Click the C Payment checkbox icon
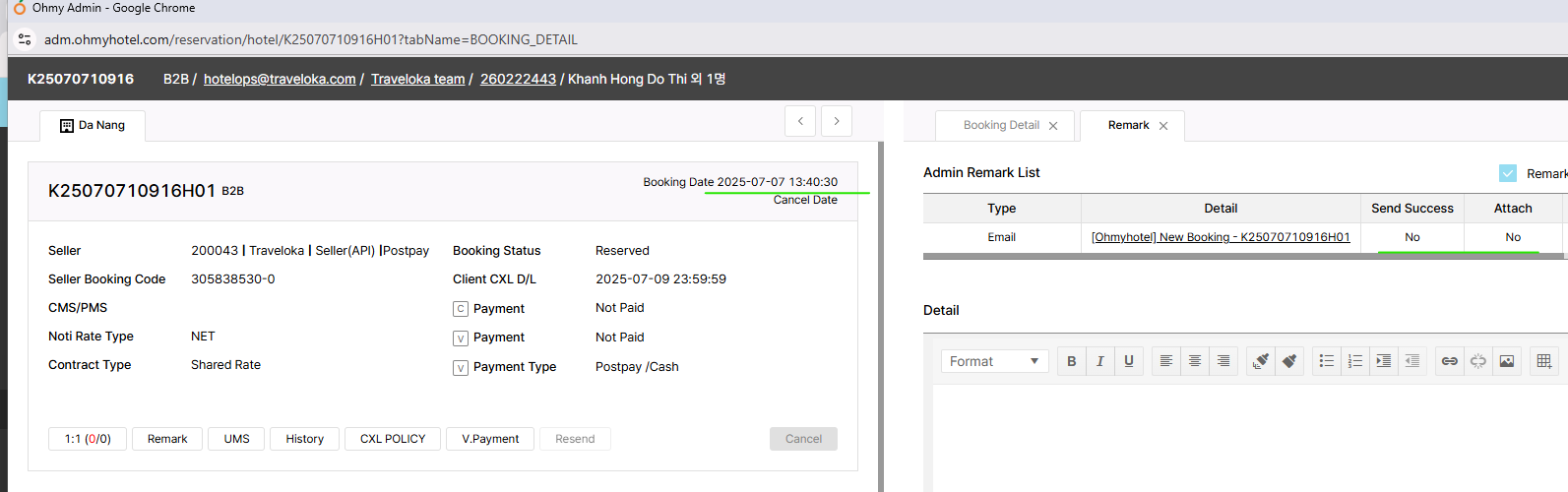The height and width of the screenshot is (492, 1568). (x=461, y=309)
